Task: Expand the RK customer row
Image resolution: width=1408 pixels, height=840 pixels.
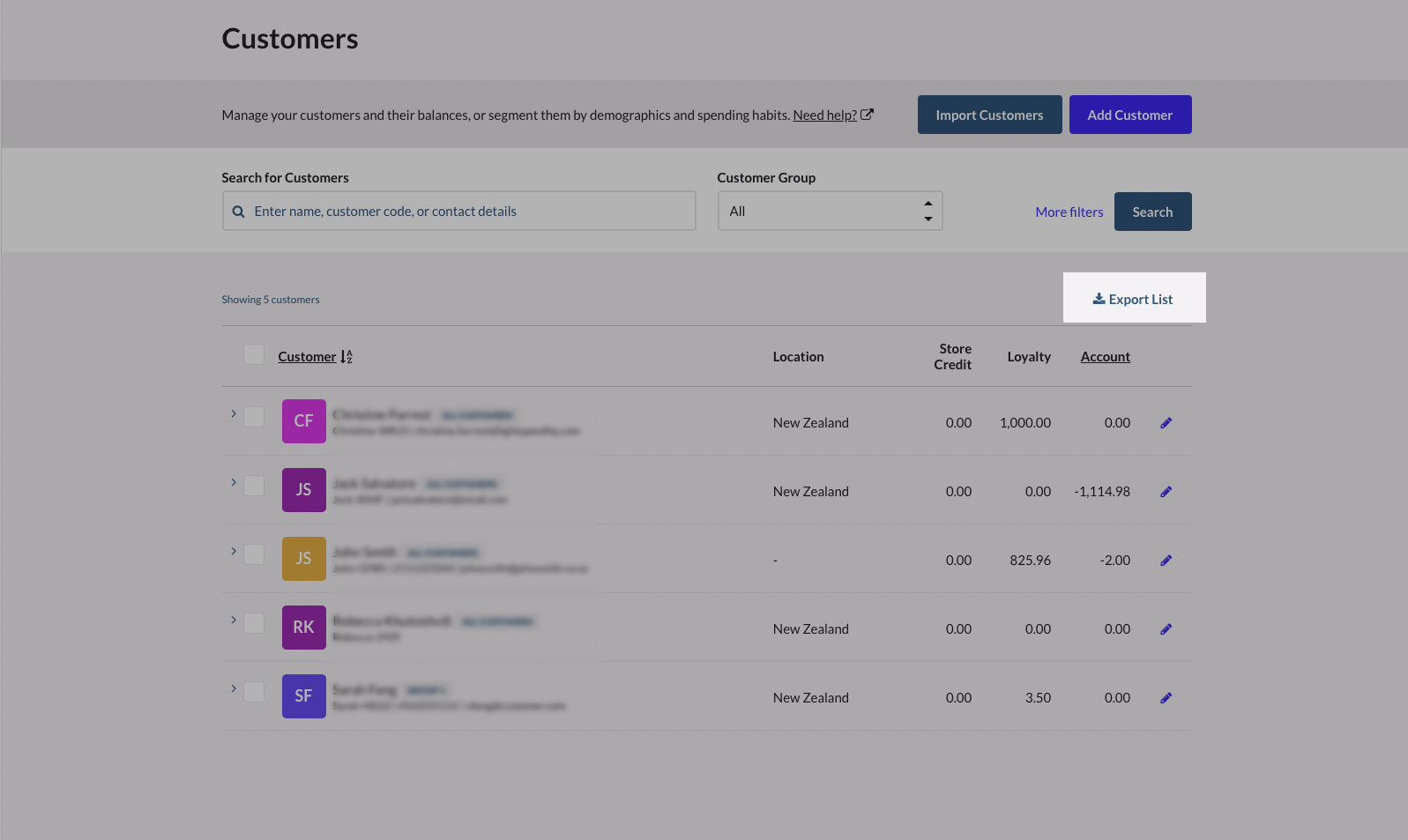Action: click(x=234, y=620)
